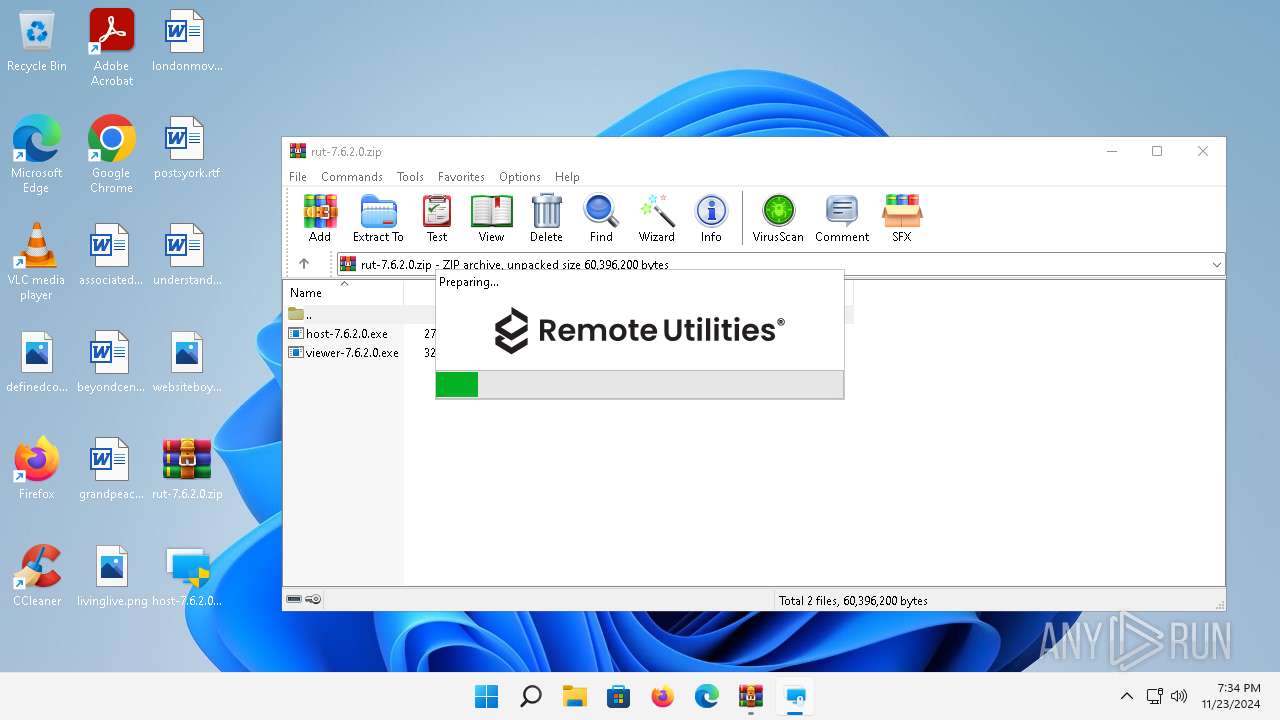Open the Favorites menu
This screenshot has width=1280, height=720.
pos(461,177)
